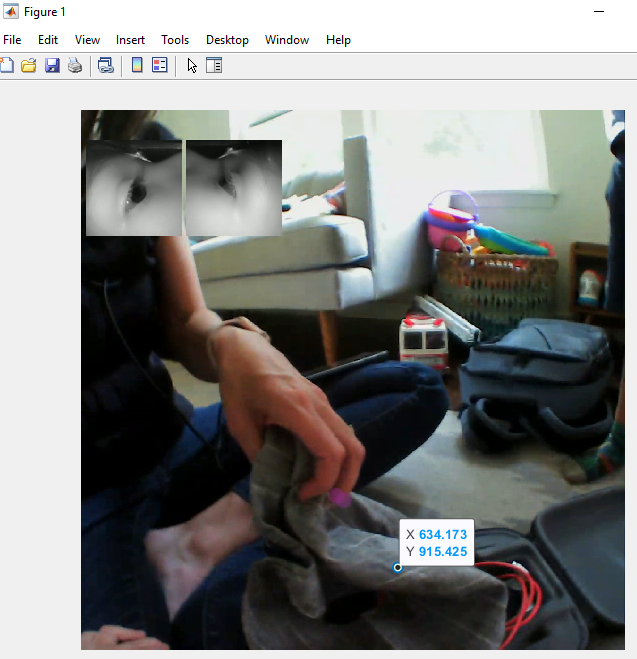Click the New Figure toolbar icon
This screenshot has width=637, height=659.
click(6, 66)
